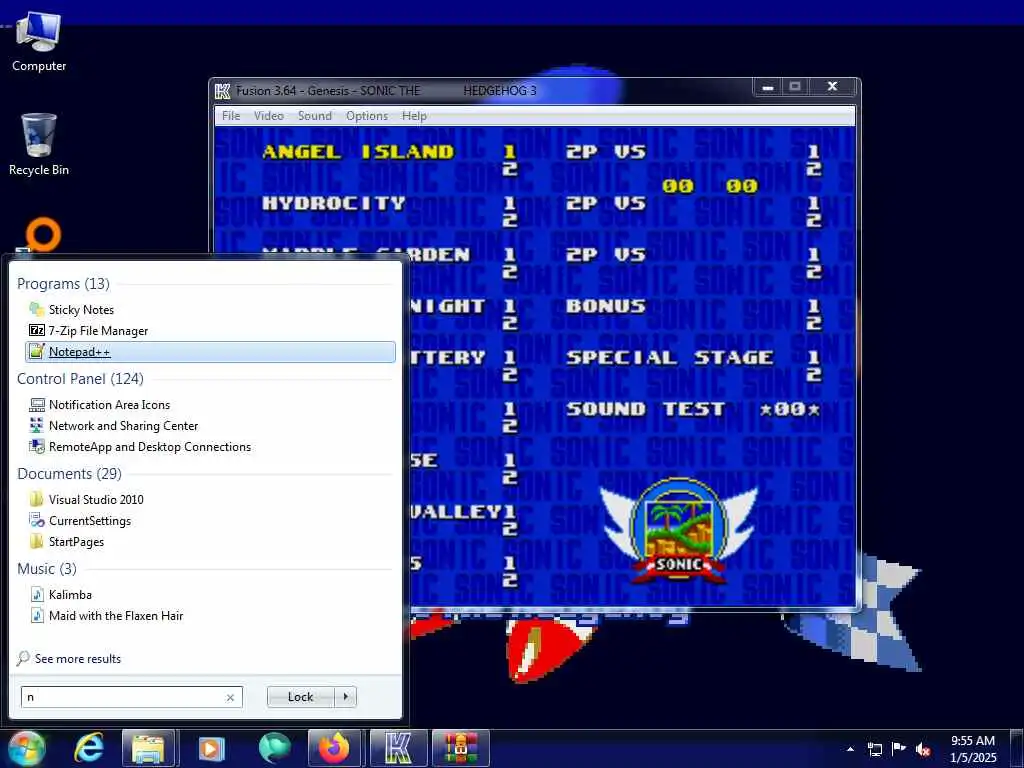1024x768 pixels.
Task: Open the Recycle Bin desktop icon
Action: click(39, 145)
